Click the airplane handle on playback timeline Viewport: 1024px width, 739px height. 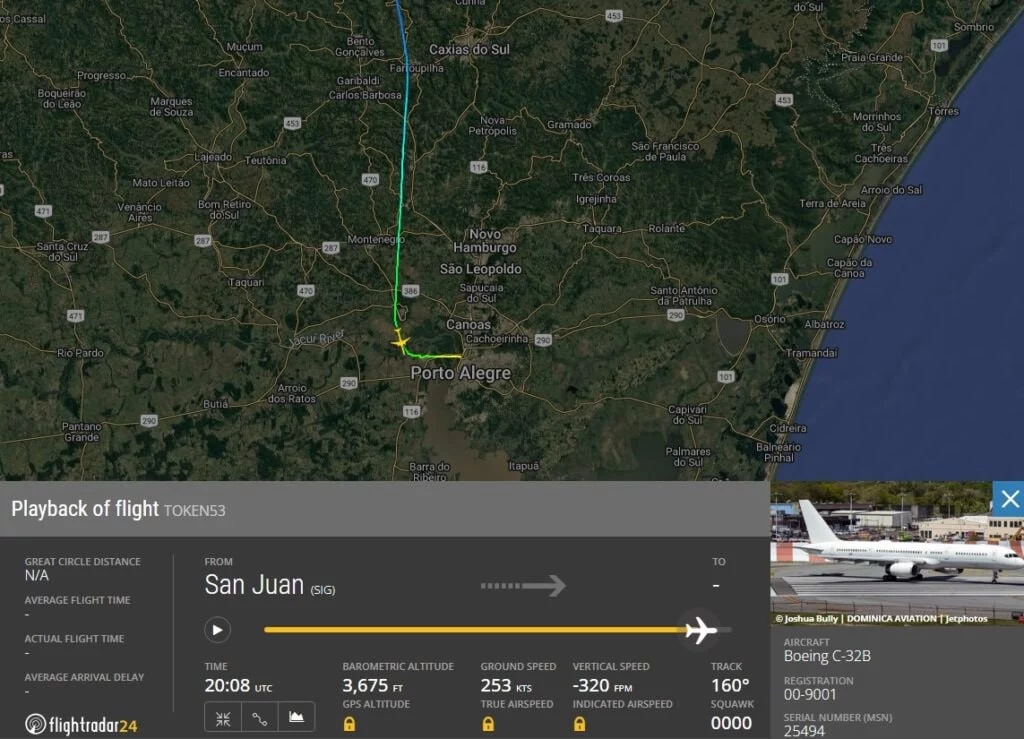tap(701, 630)
